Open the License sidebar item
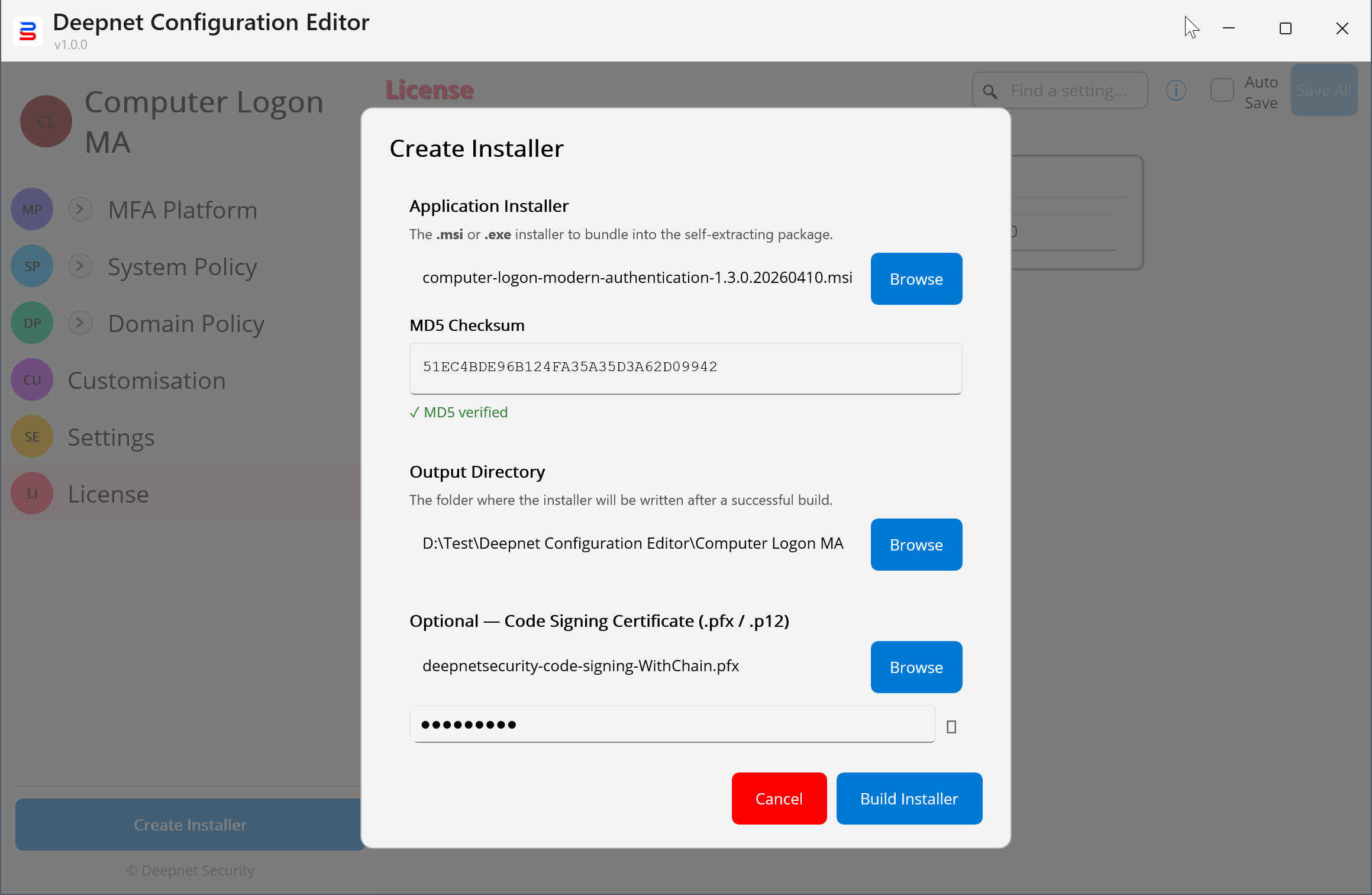Screen dimensions: 1372x895 pyautogui.click(x=108, y=494)
